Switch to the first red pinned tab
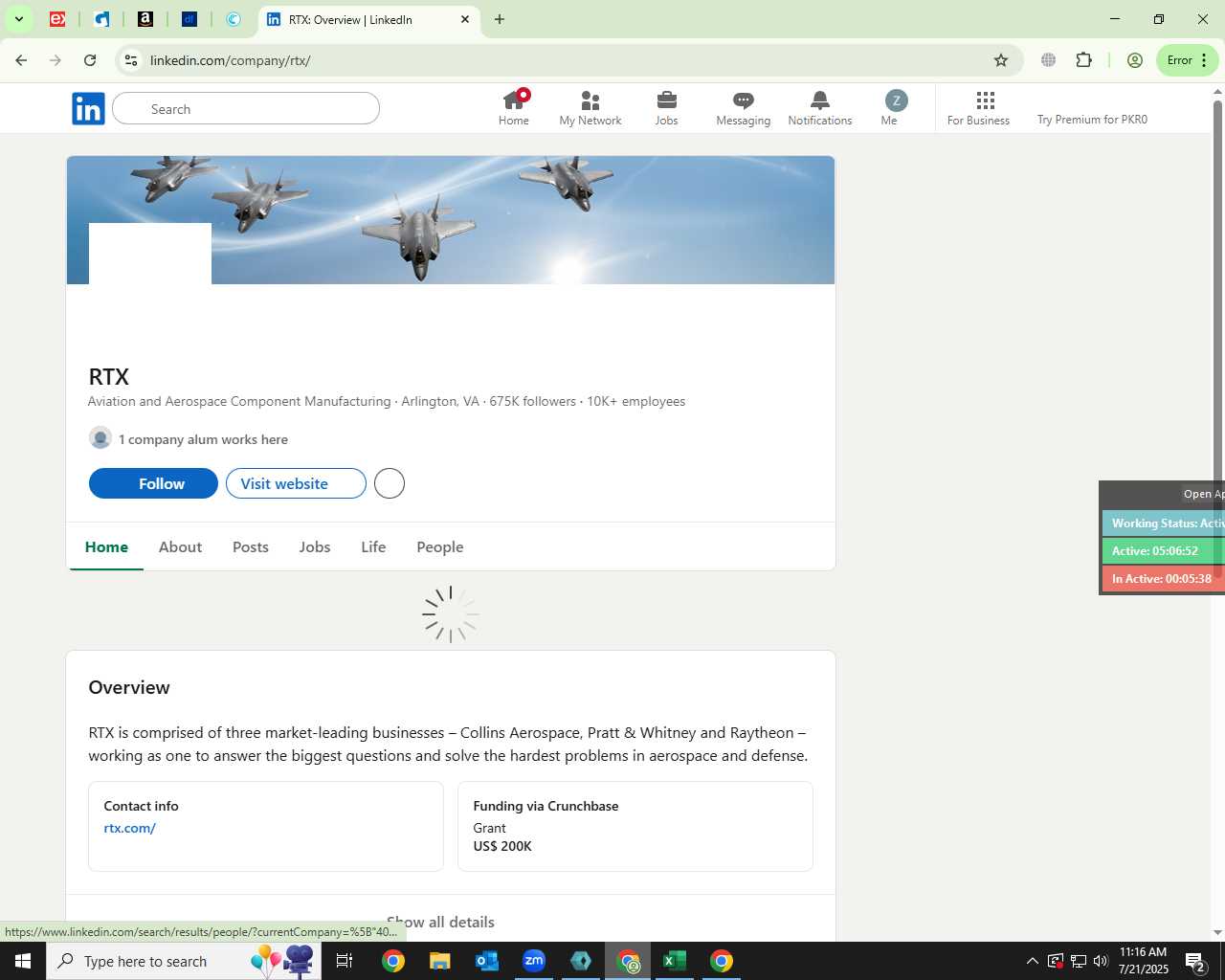Viewport: 1225px width, 980px height. (57, 19)
